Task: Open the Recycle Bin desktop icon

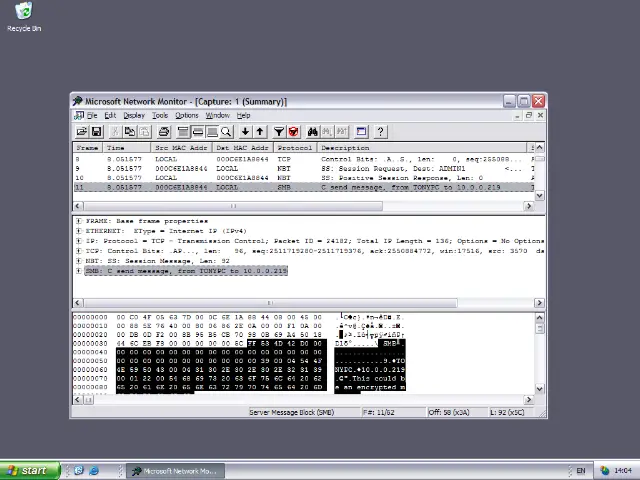Action: (24, 17)
